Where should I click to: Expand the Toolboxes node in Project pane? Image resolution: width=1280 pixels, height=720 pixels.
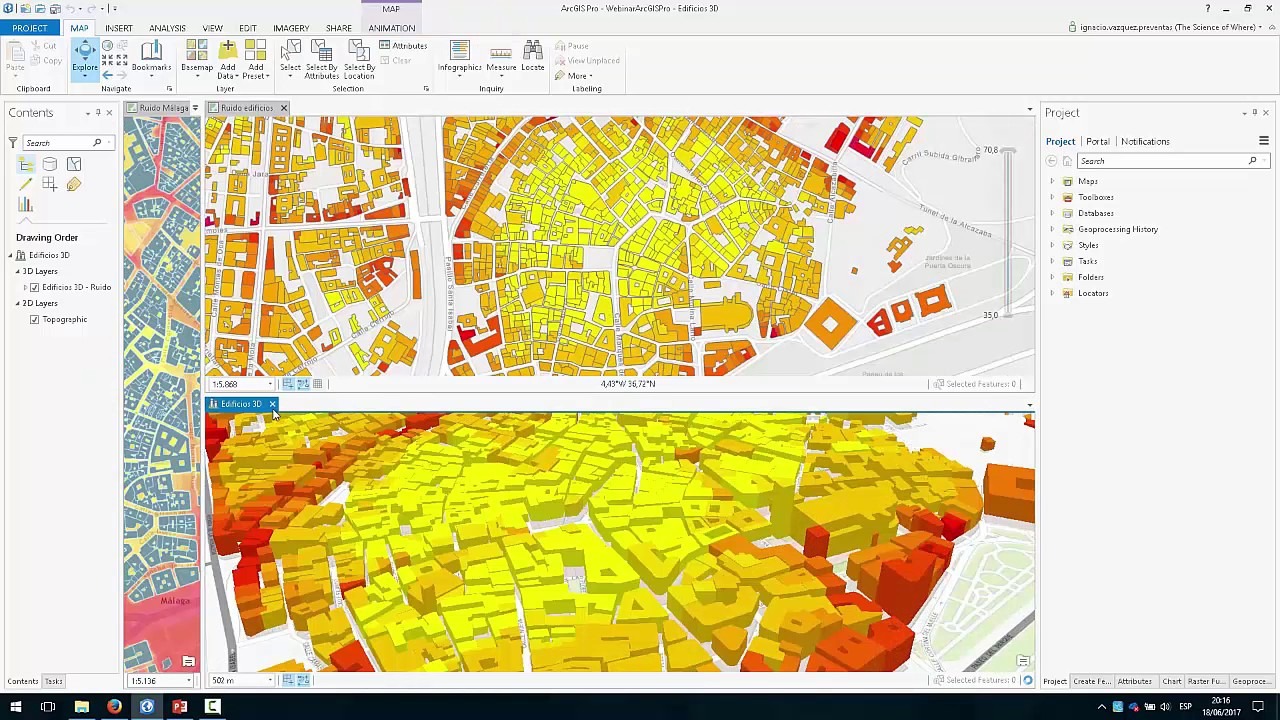pyautogui.click(x=1052, y=198)
